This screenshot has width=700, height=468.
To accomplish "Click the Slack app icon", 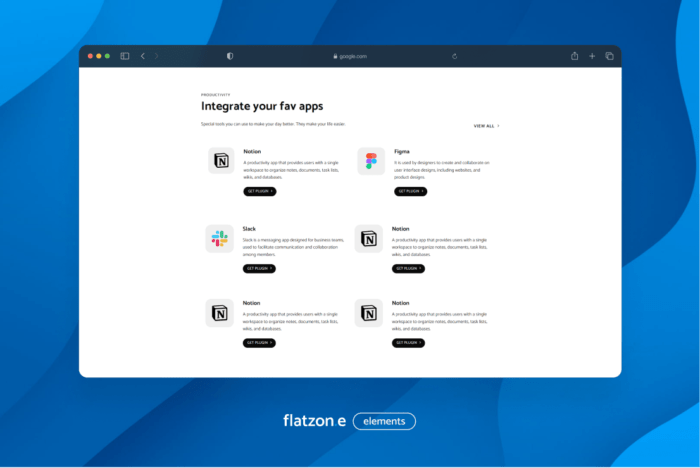I will (x=220, y=239).
